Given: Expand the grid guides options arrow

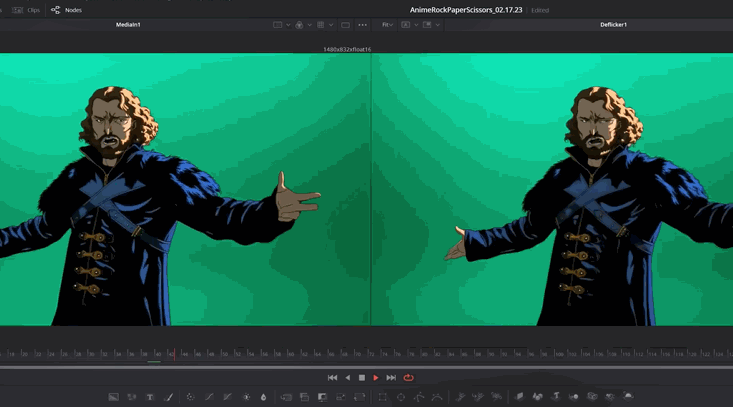Looking at the screenshot, I should pyautogui.click(x=331, y=25).
